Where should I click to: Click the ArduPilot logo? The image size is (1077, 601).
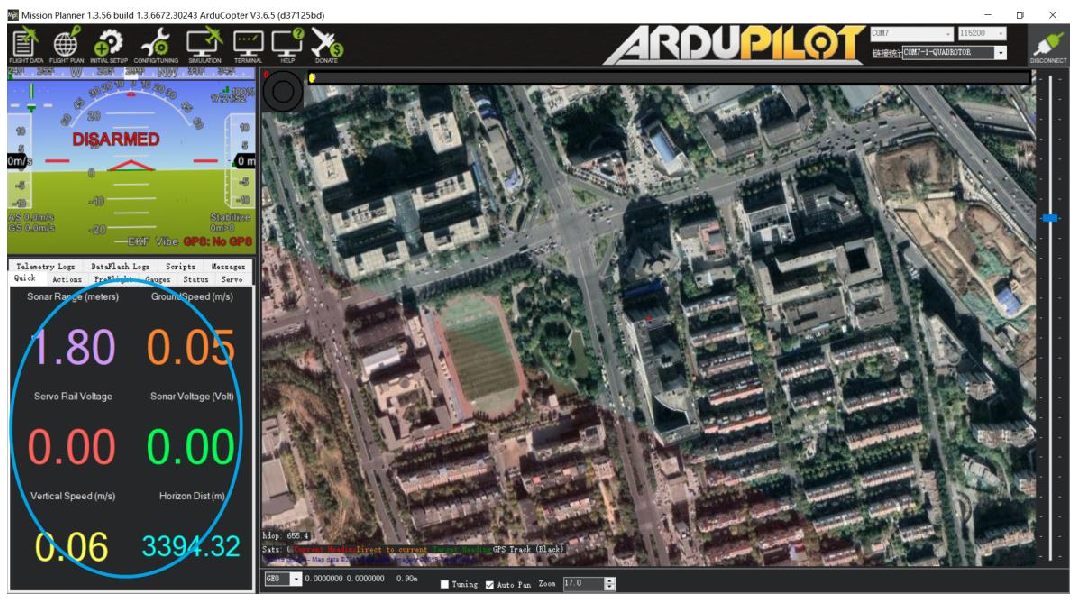(x=734, y=45)
